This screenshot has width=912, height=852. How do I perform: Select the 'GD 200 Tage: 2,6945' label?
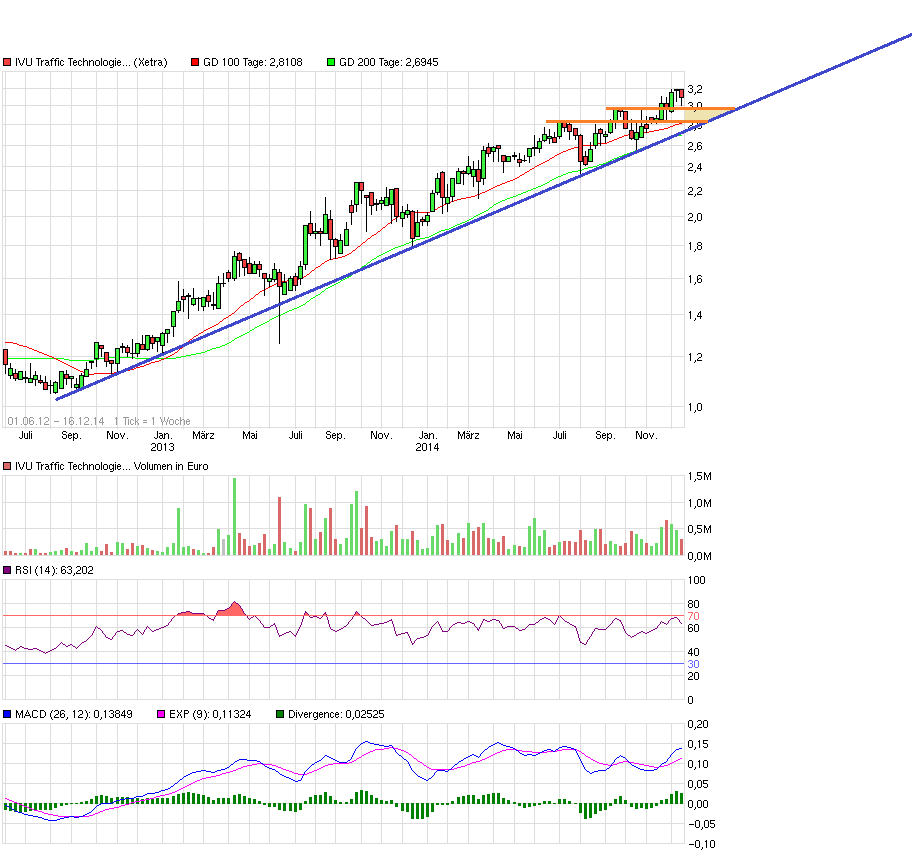[x=389, y=62]
